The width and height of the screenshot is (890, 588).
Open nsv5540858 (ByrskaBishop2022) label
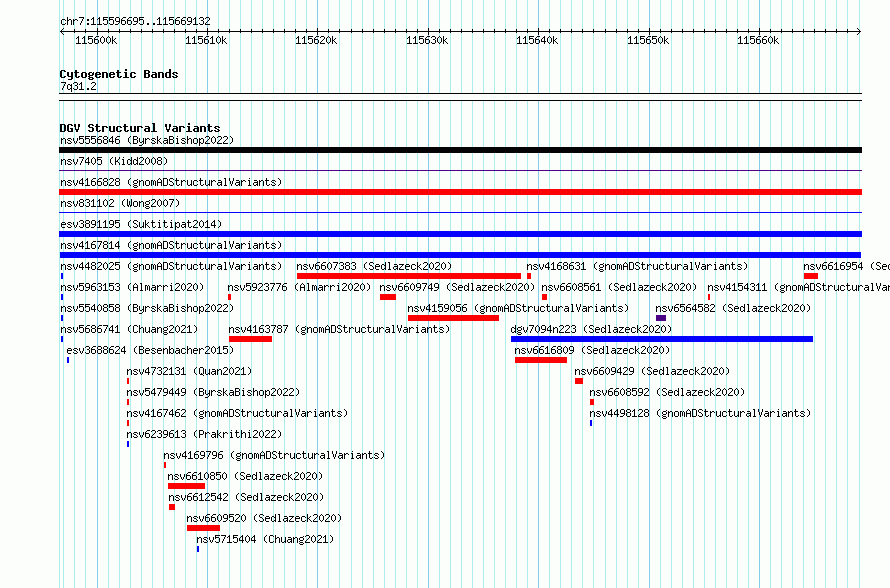pos(147,308)
